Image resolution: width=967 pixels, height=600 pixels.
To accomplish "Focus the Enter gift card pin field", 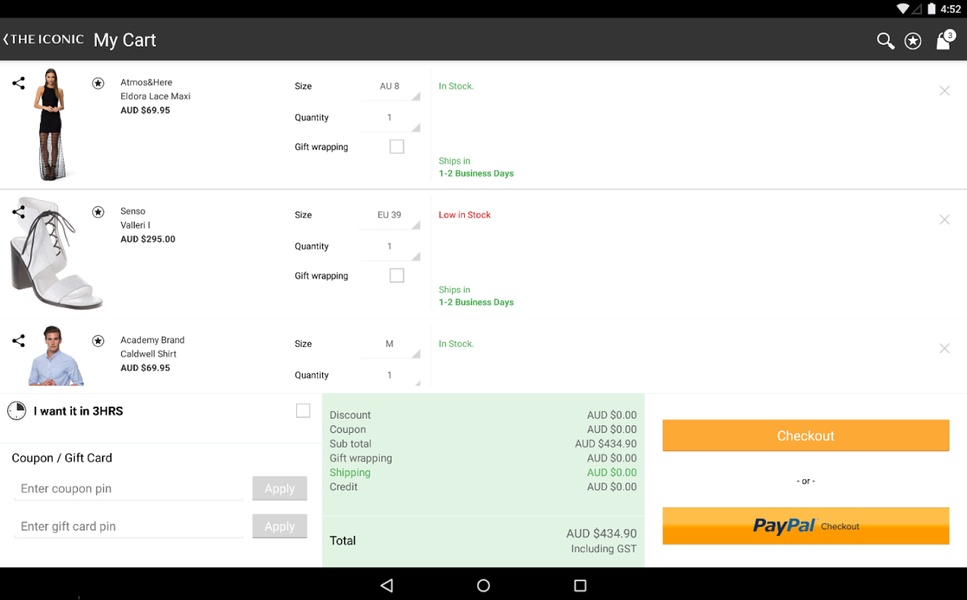I will click(x=128, y=526).
